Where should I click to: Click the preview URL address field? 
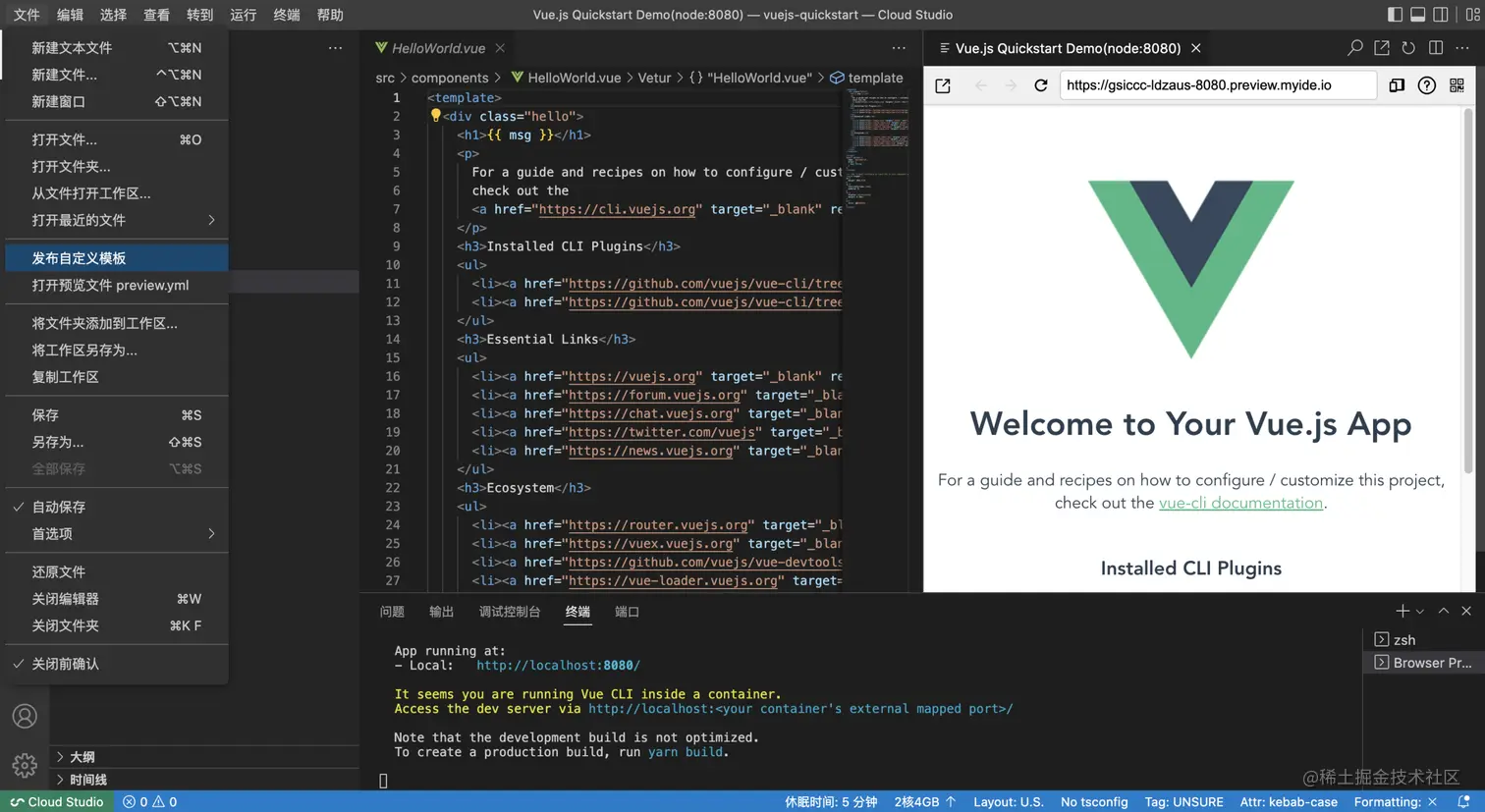(x=1217, y=85)
